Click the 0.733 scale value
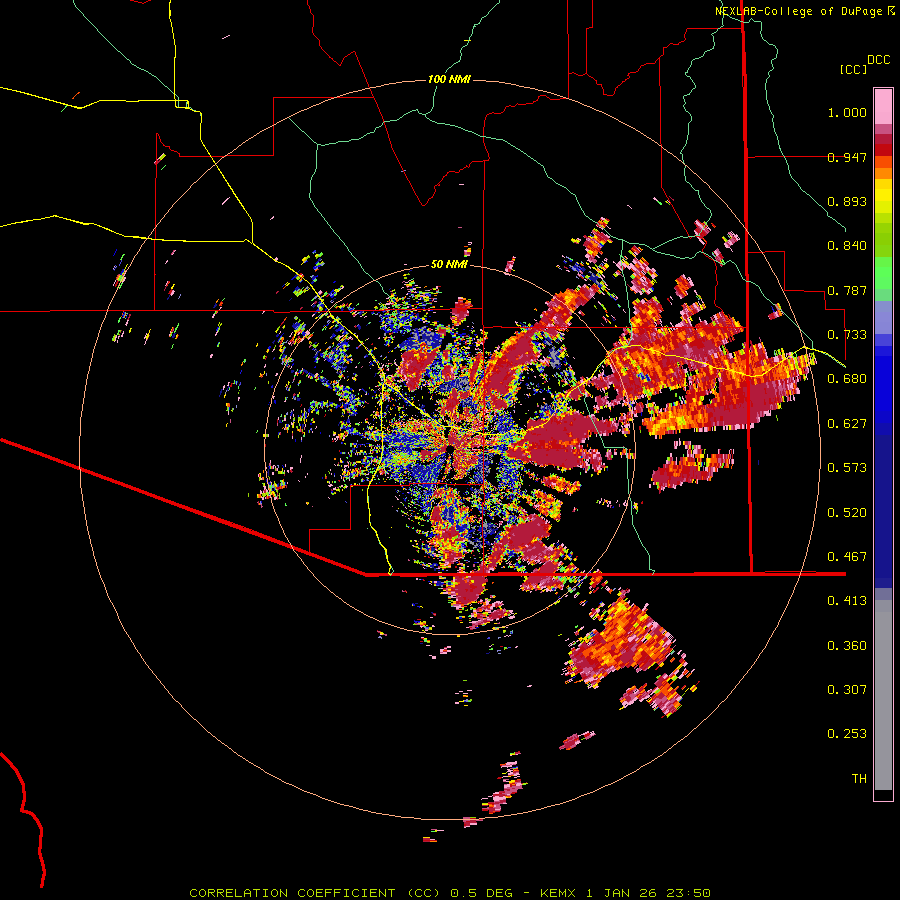 (x=847, y=335)
